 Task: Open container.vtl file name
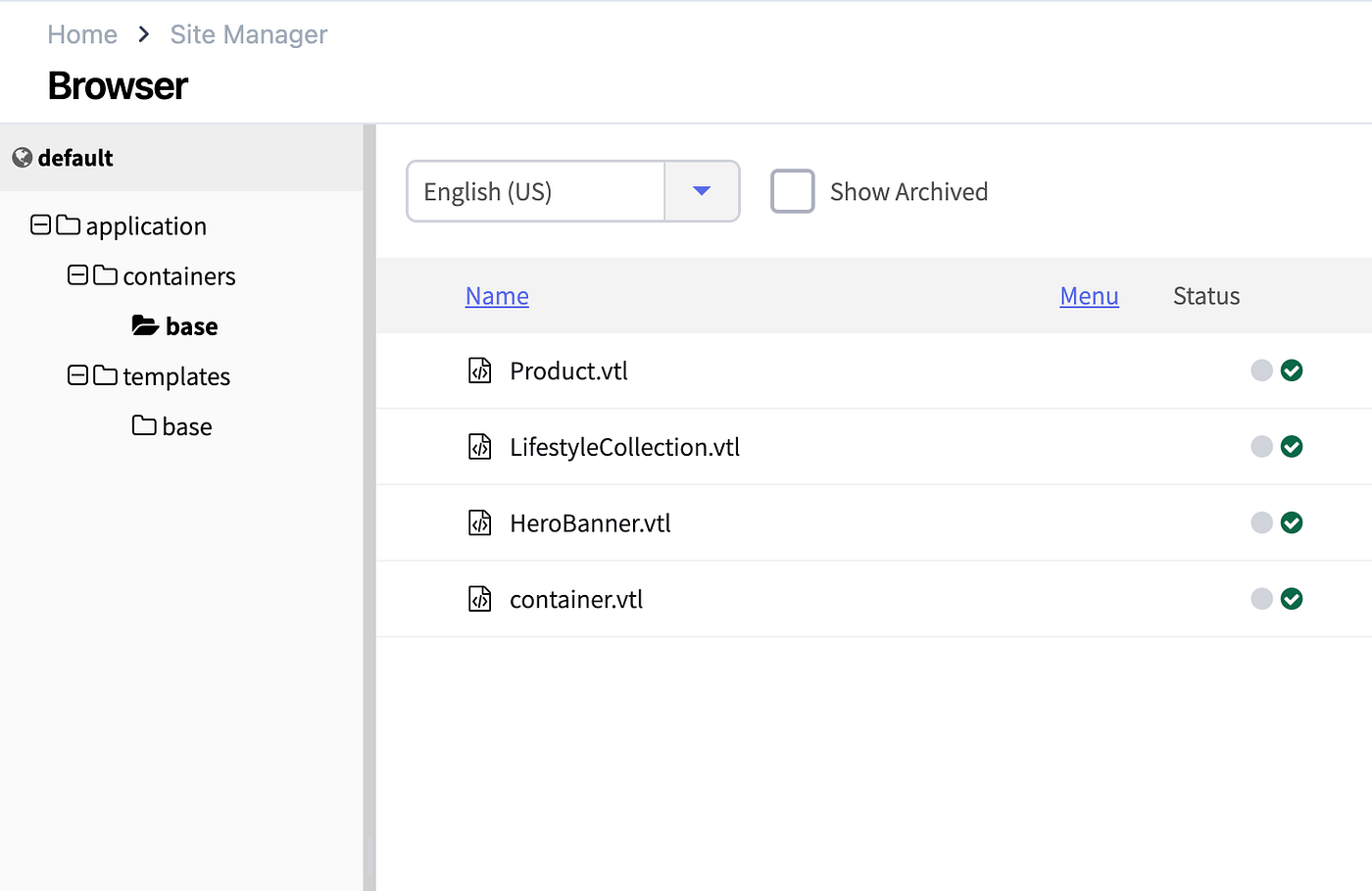coord(576,600)
